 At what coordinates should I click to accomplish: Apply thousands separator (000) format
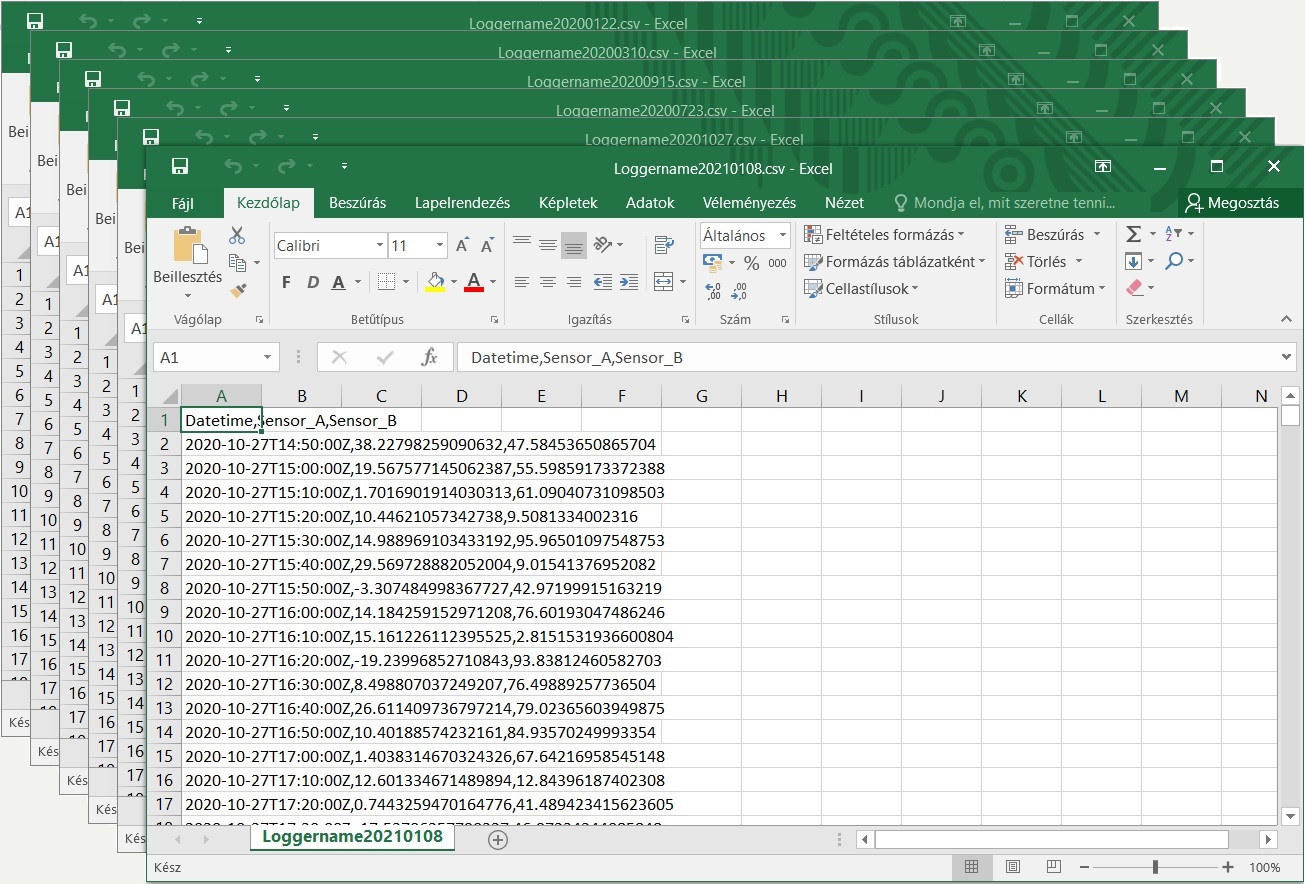click(779, 263)
